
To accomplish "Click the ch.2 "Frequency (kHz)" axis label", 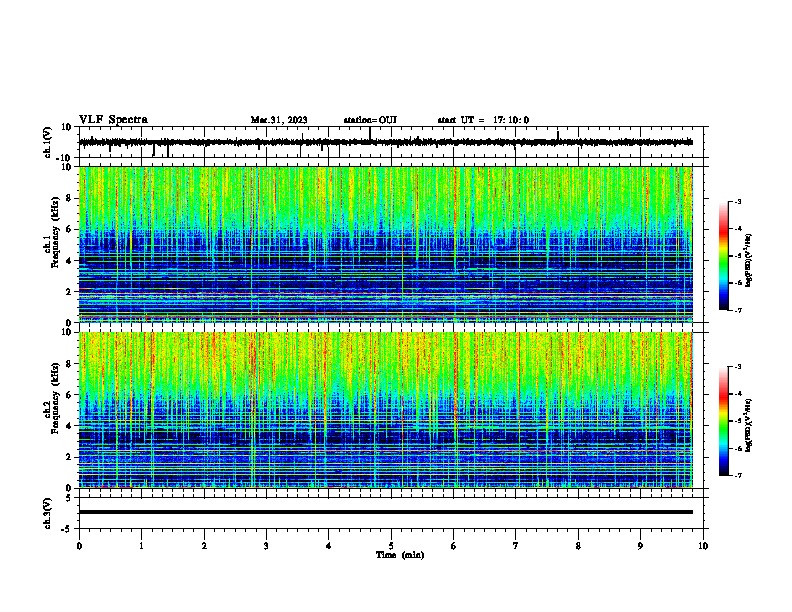I will coord(55,398).
